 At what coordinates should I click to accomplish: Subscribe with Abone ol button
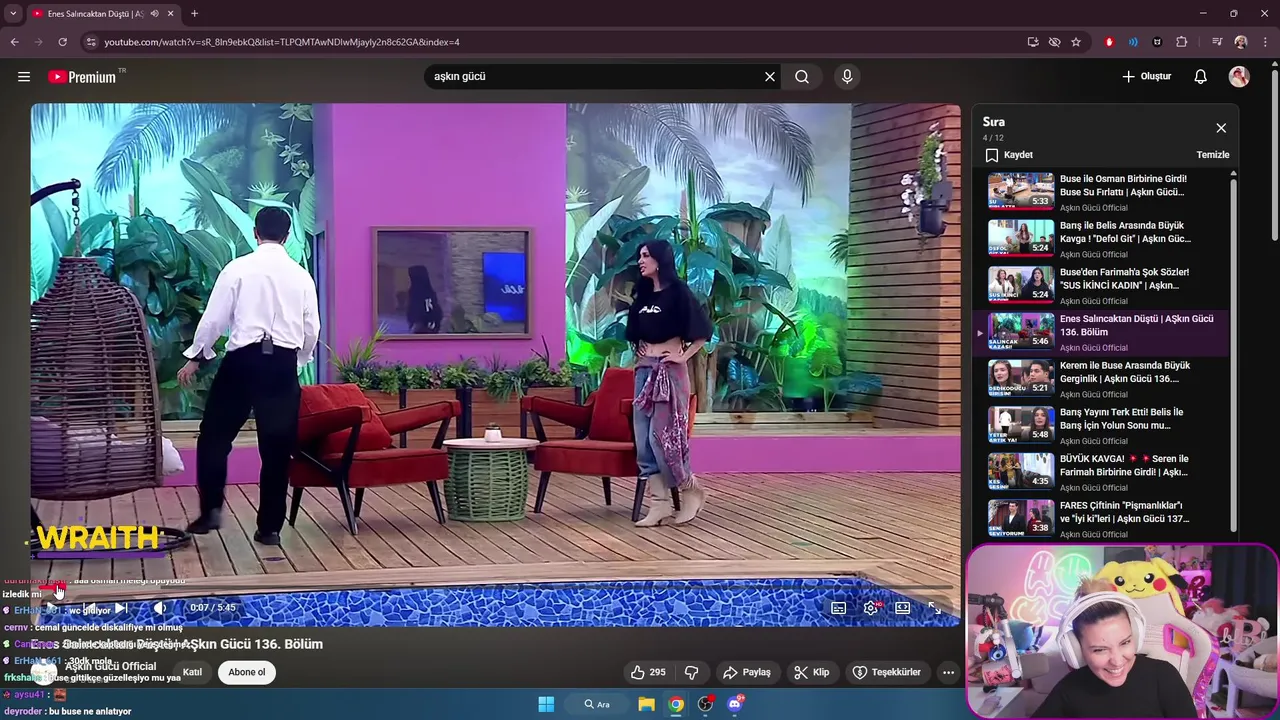point(247,672)
